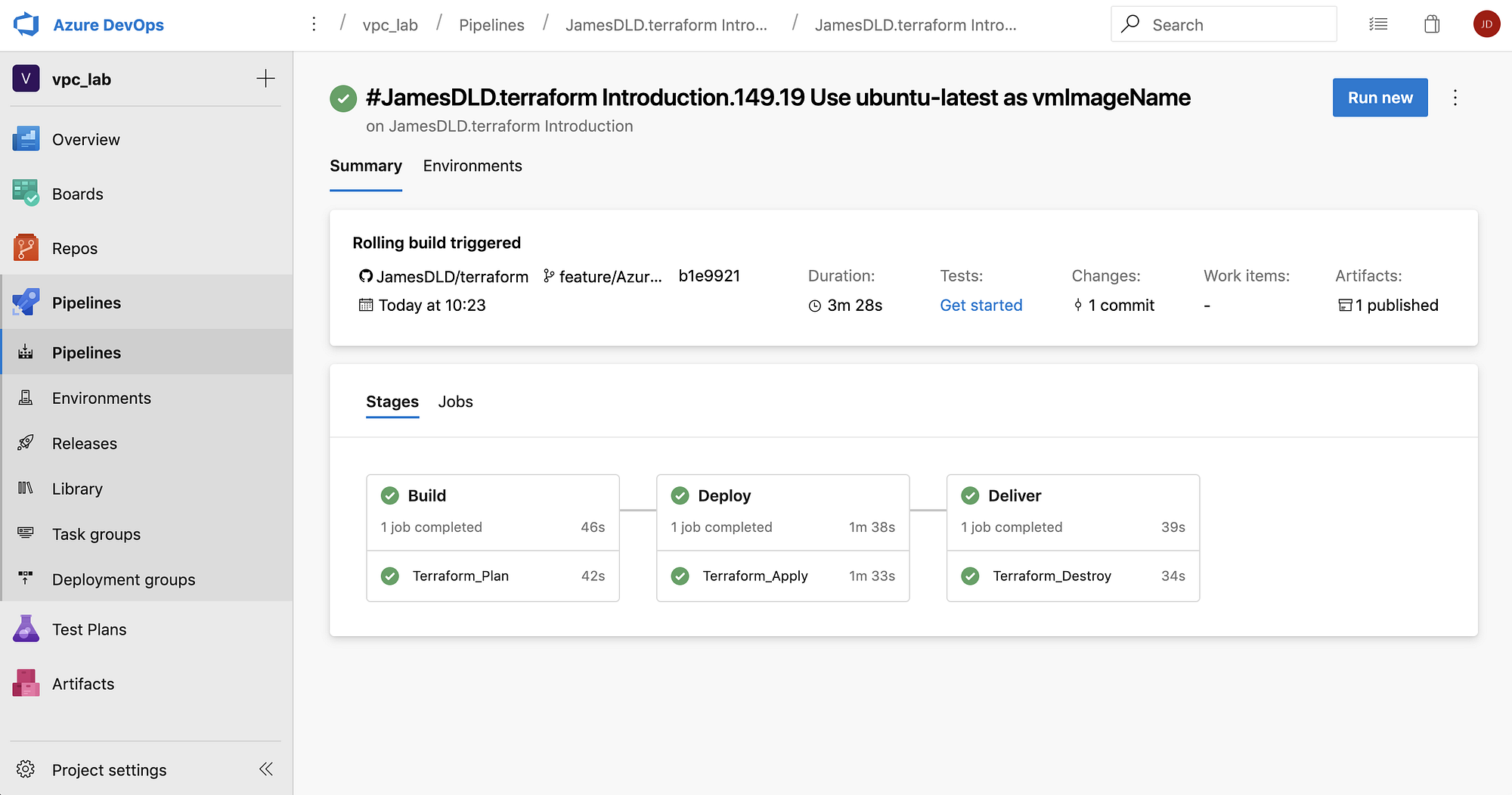Image resolution: width=1512 pixels, height=795 pixels.
Task: Open the Environments sidebar item
Action: click(101, 398)
